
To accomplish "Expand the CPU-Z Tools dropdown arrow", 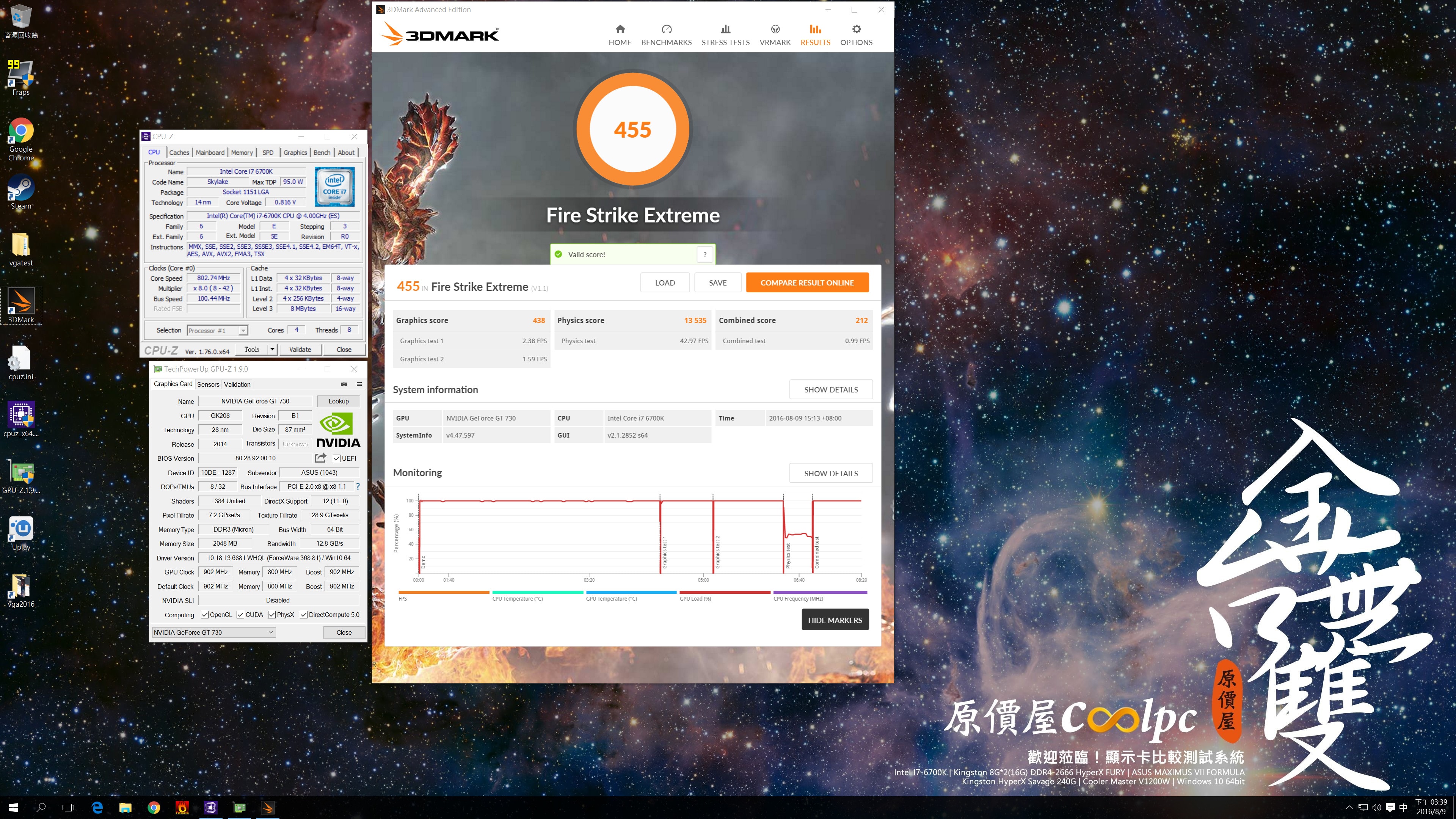I will click(272, 349).
